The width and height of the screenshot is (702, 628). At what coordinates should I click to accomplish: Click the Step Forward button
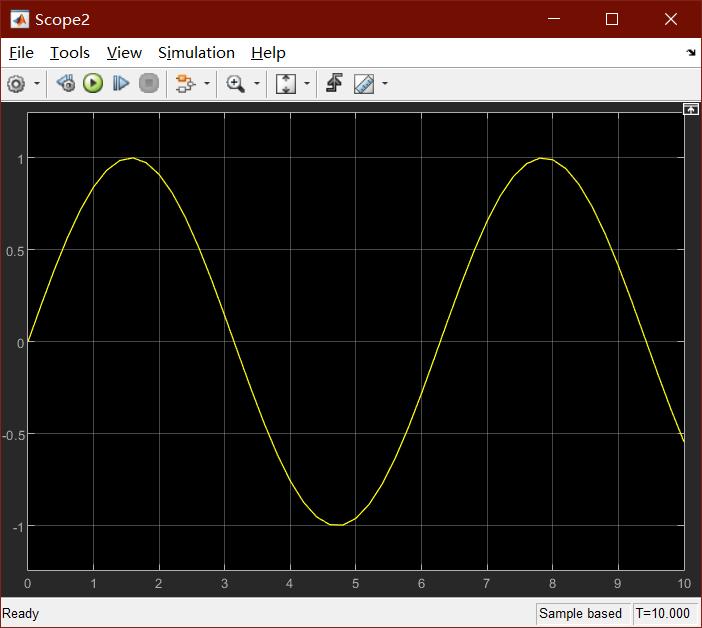coord(120,84)
